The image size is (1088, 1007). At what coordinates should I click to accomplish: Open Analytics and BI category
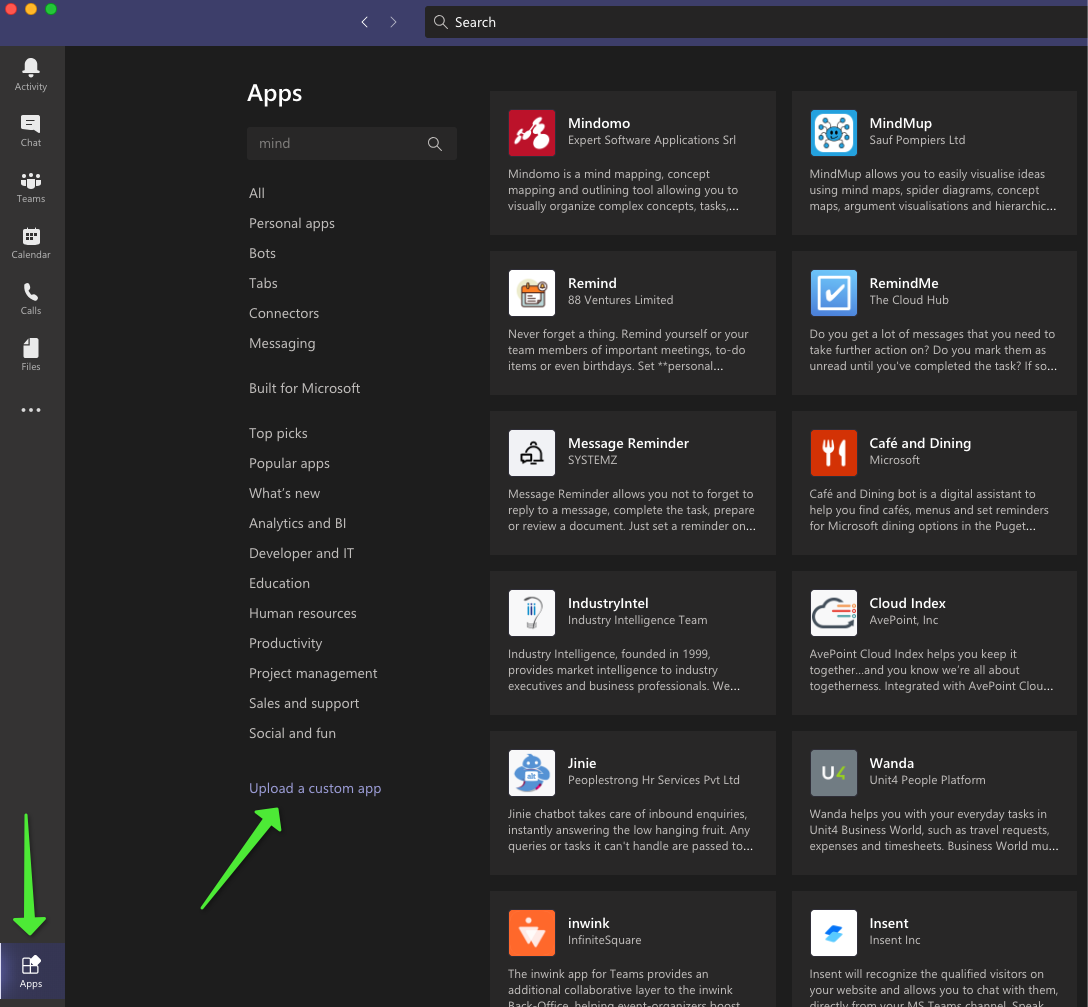click(x=297, y=523)
